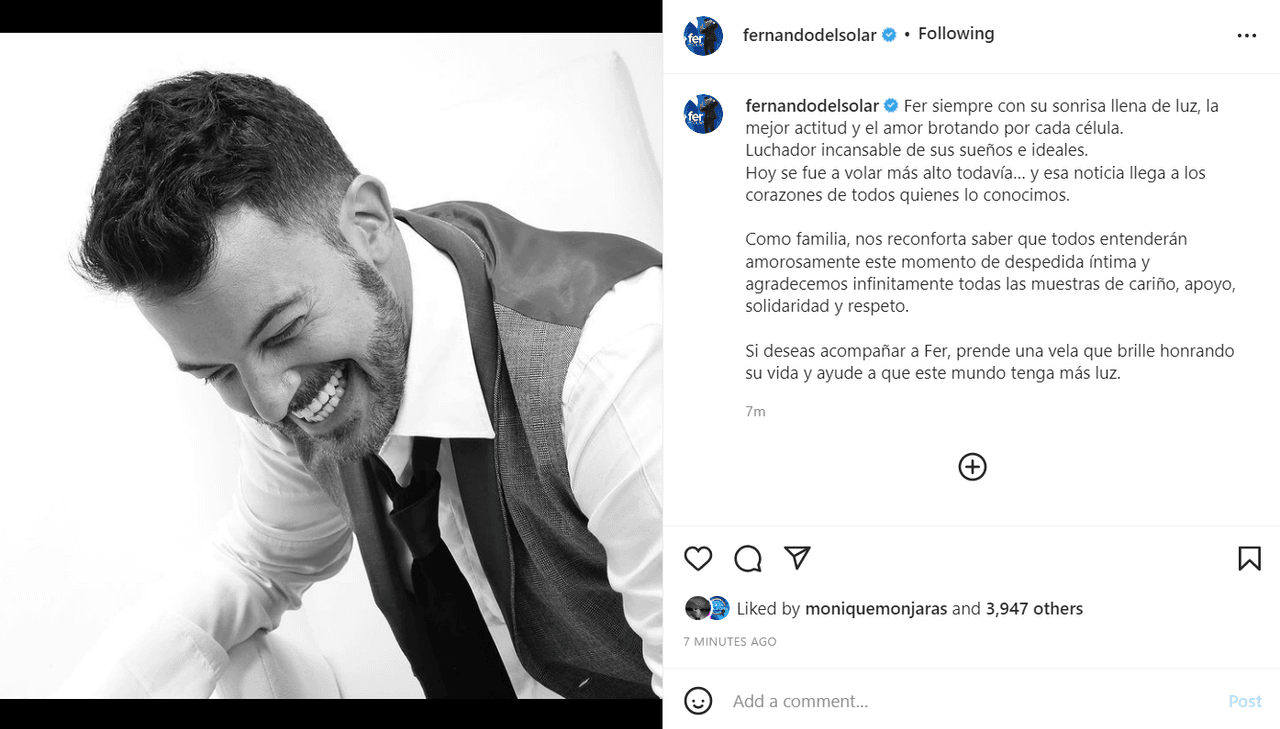
Task: Share the post via the paper plane icon
Action: 797,559
